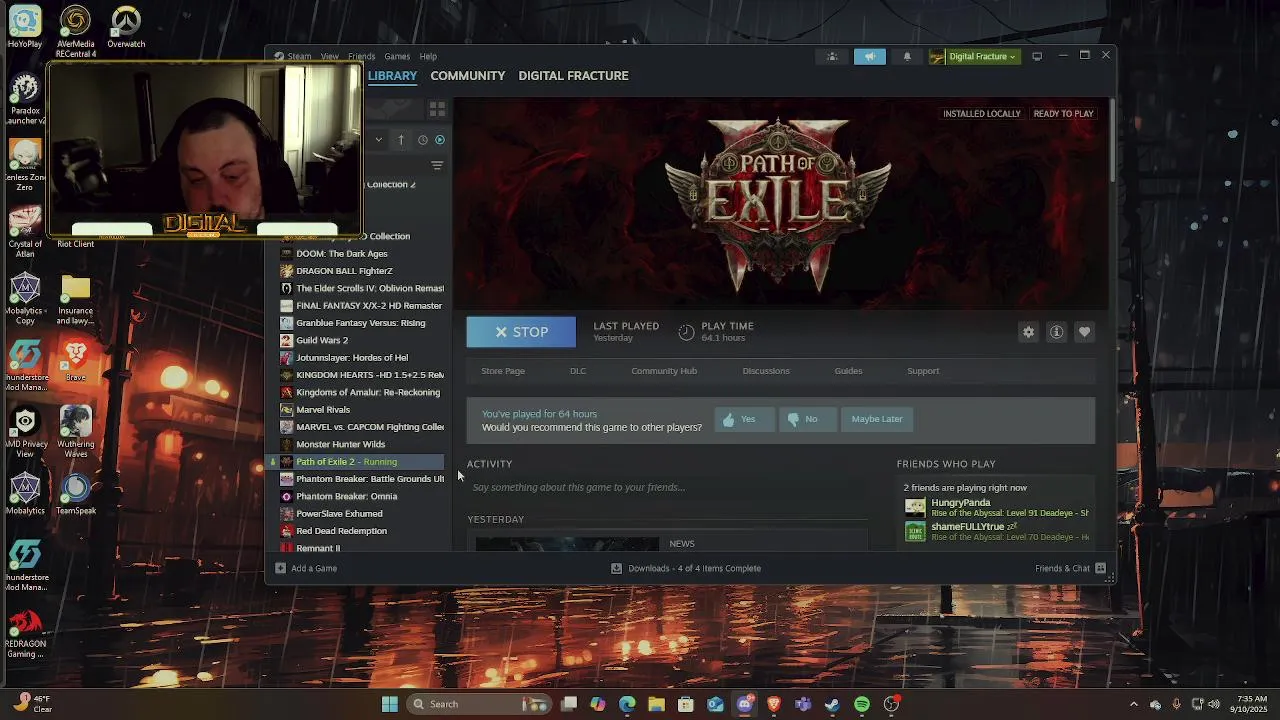Open the DLC link

(x=578, y=371)
